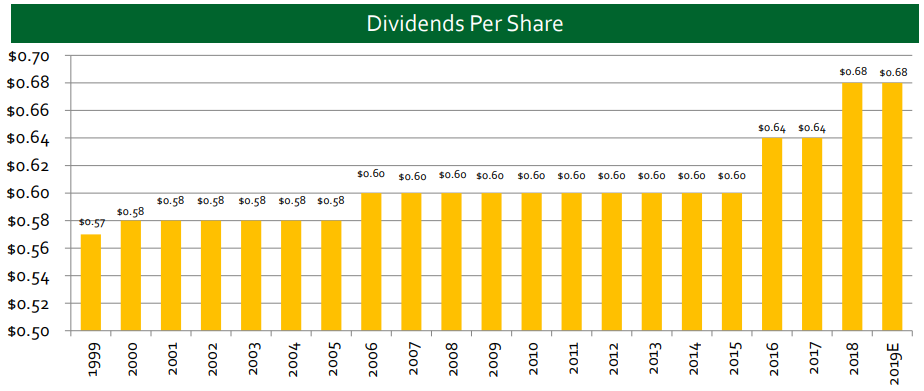
Task: Click the 2003 bar labeled $0.58
Action: 251,276
